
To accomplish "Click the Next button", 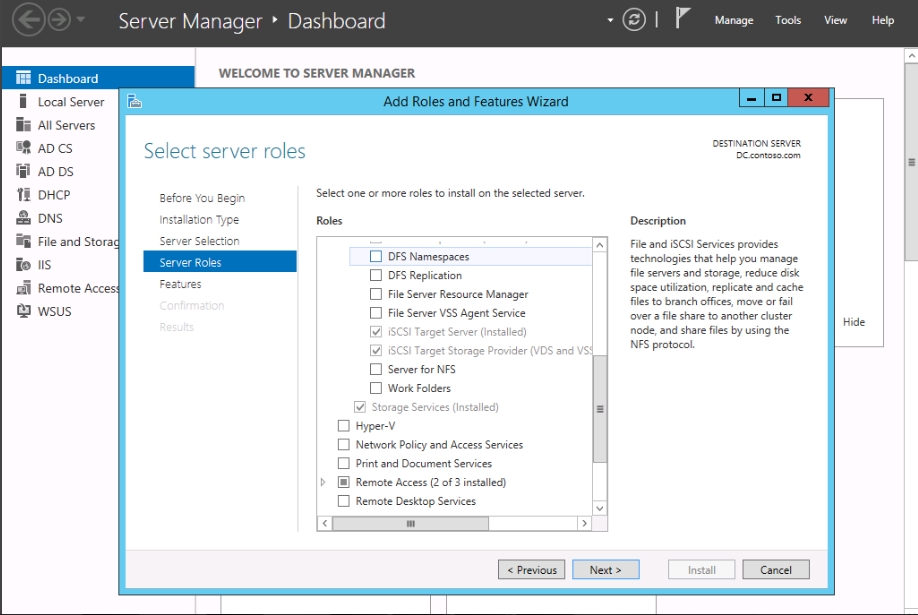I will pyautogui.click(x=605, y=570).
